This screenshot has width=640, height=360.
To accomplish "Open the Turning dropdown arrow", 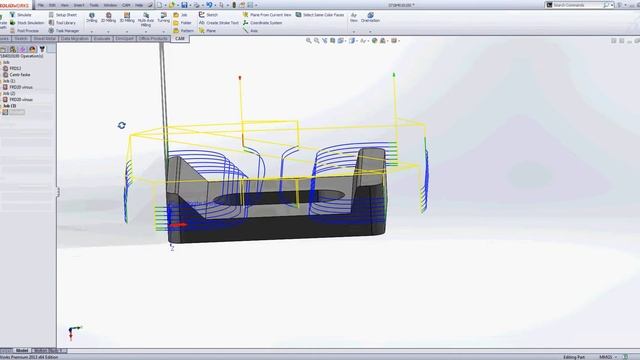I will [163, 32].
